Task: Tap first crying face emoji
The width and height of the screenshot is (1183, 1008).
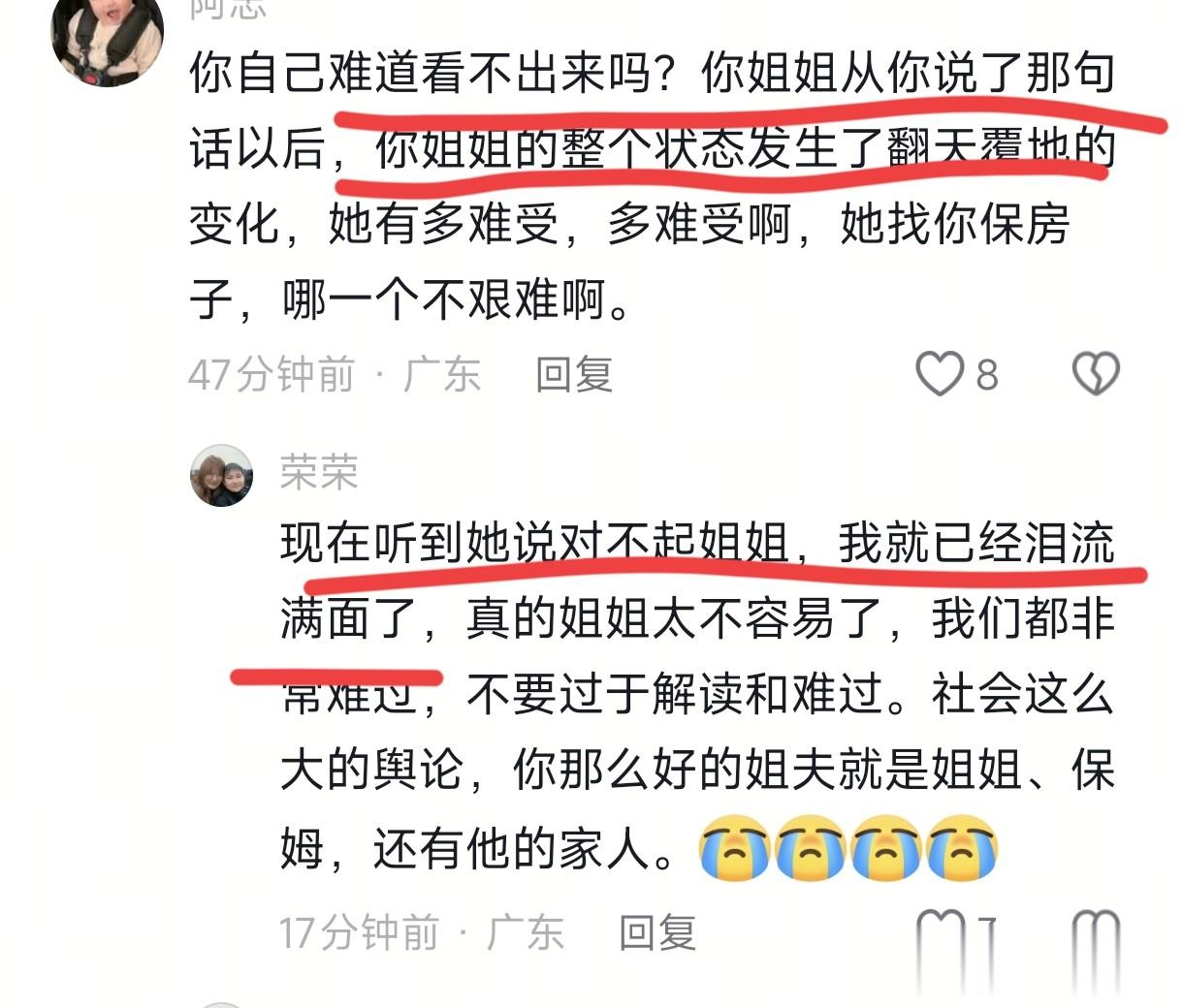Action: click(735, 848)
